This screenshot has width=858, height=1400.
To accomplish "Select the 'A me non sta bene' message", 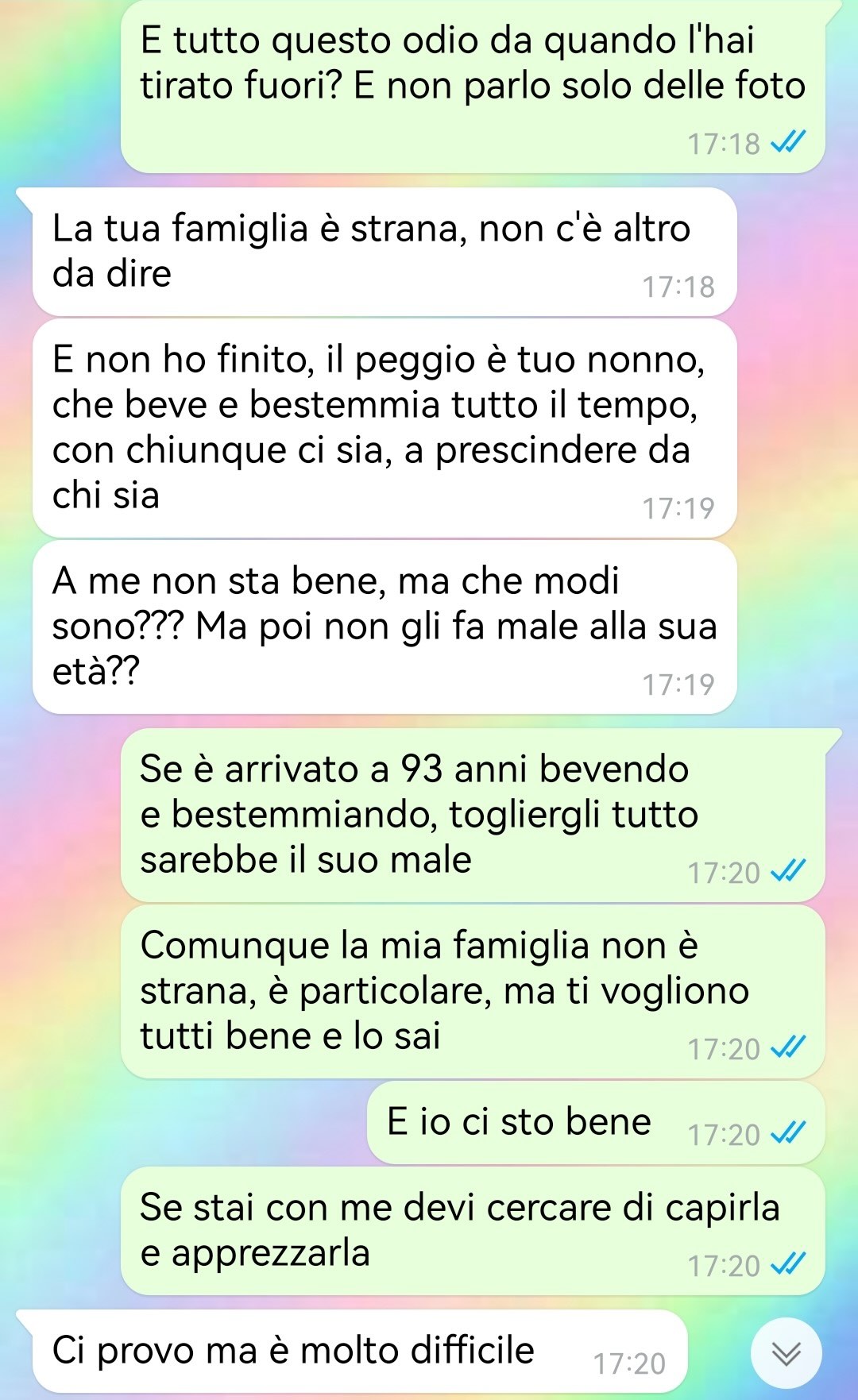I will click(385, 627).
